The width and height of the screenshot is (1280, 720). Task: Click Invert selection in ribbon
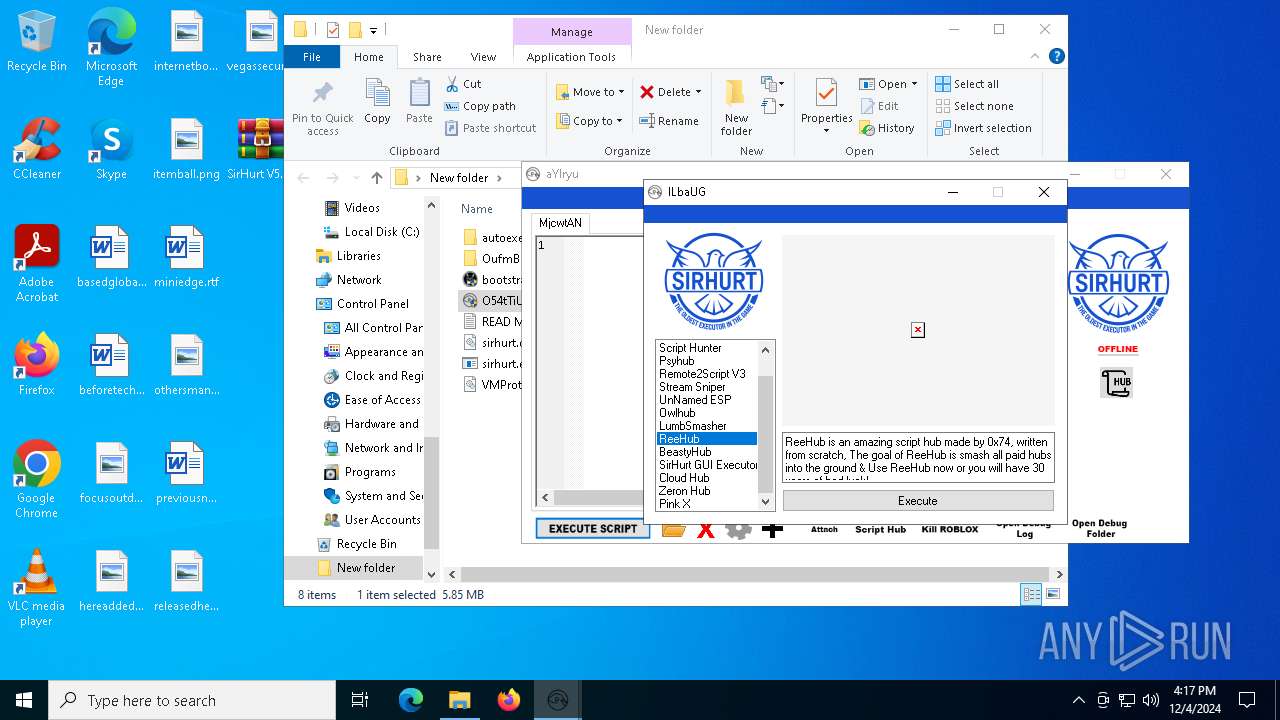[x=983, y=128]
